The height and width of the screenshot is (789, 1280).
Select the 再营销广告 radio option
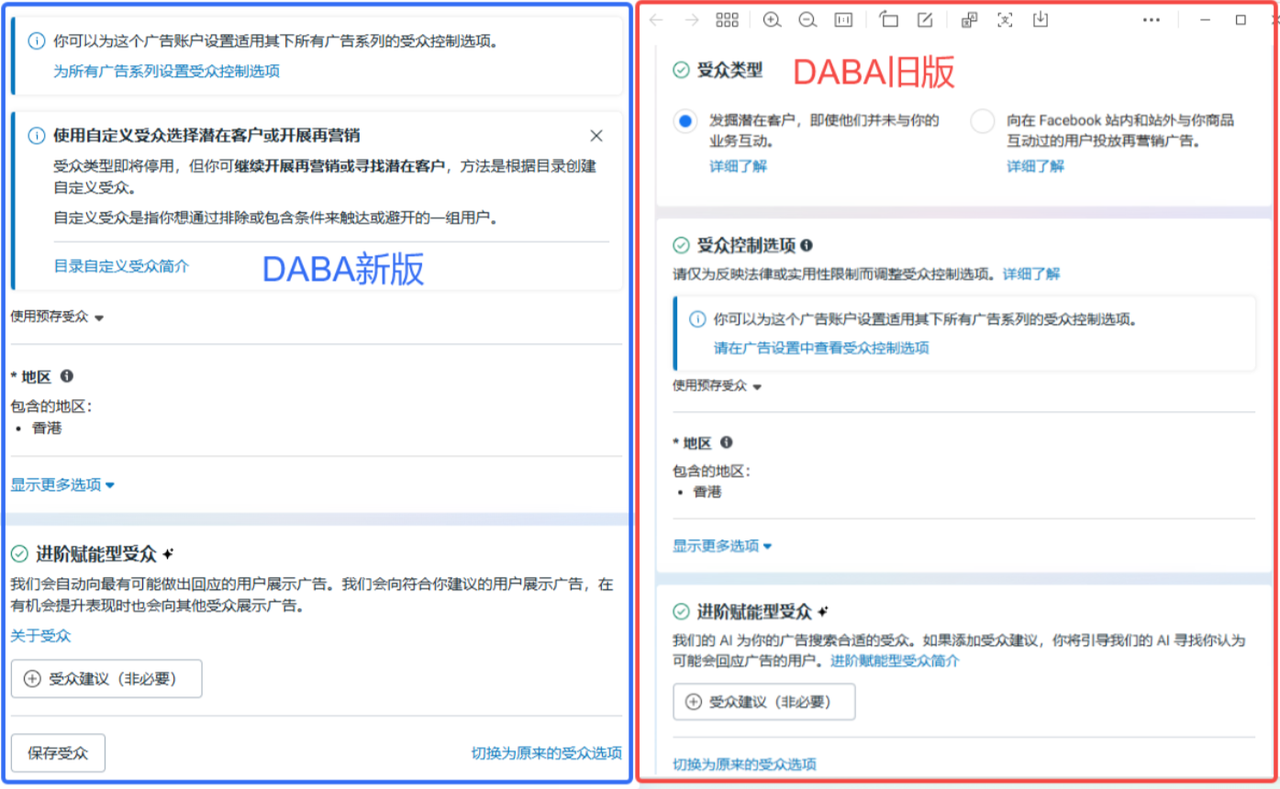982,121
